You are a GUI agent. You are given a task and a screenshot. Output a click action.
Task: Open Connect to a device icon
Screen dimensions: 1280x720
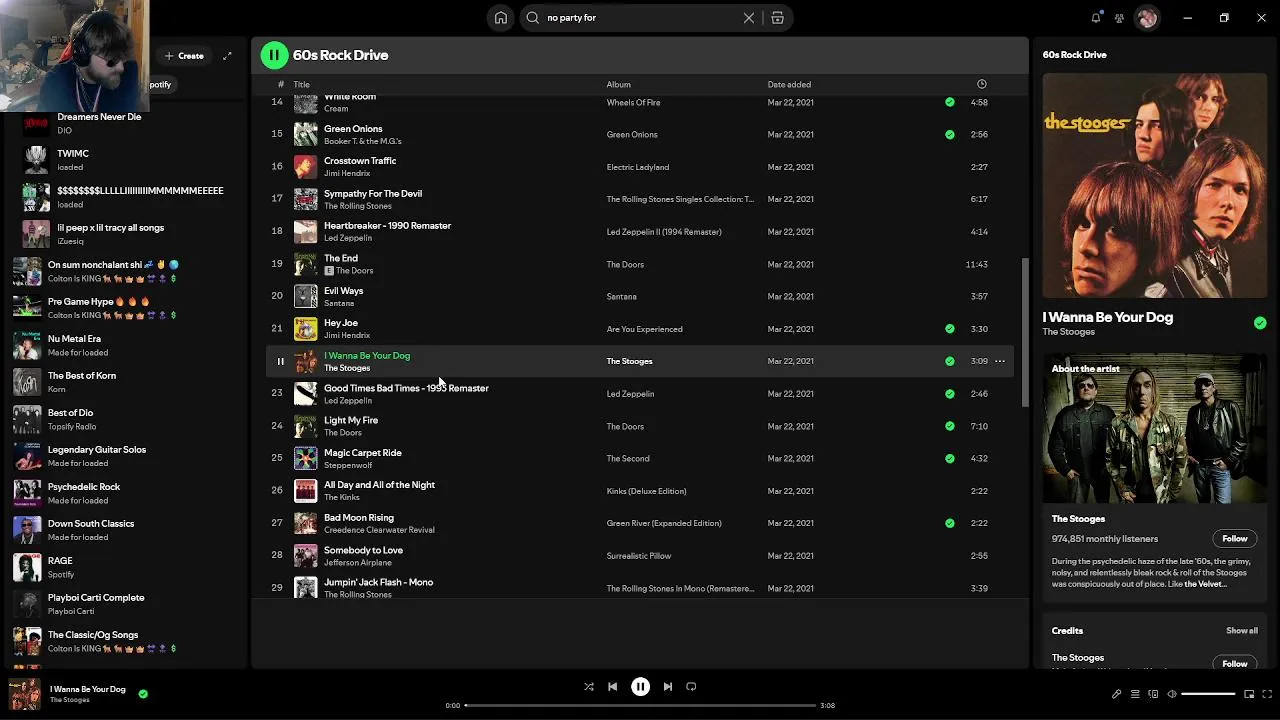pos(1153,694)
